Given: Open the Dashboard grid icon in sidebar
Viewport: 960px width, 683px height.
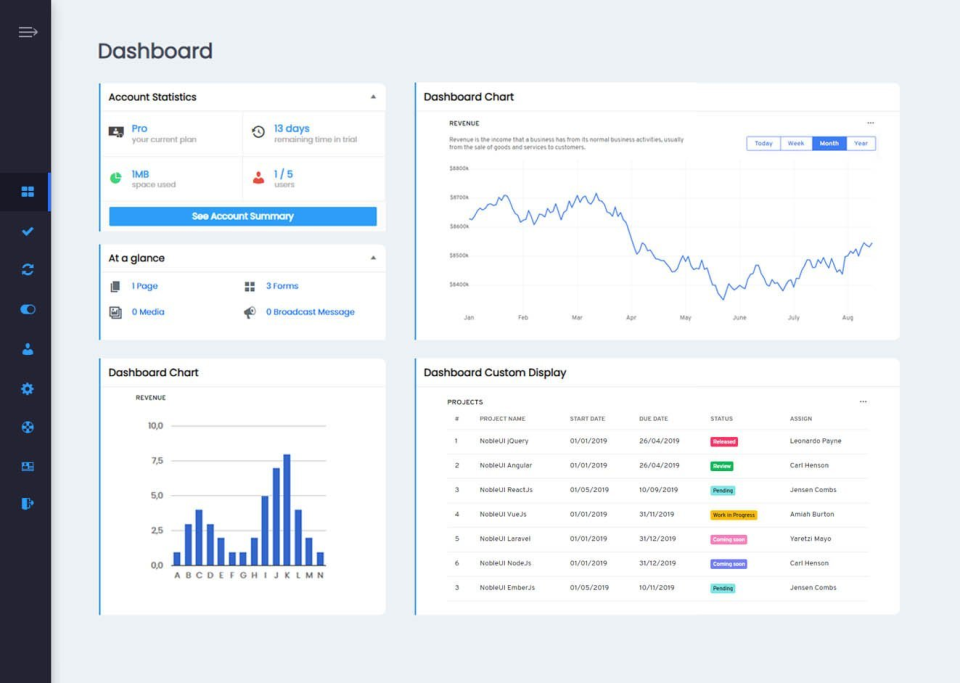Looking at the screenshot, I should click(x=27, y=191).
